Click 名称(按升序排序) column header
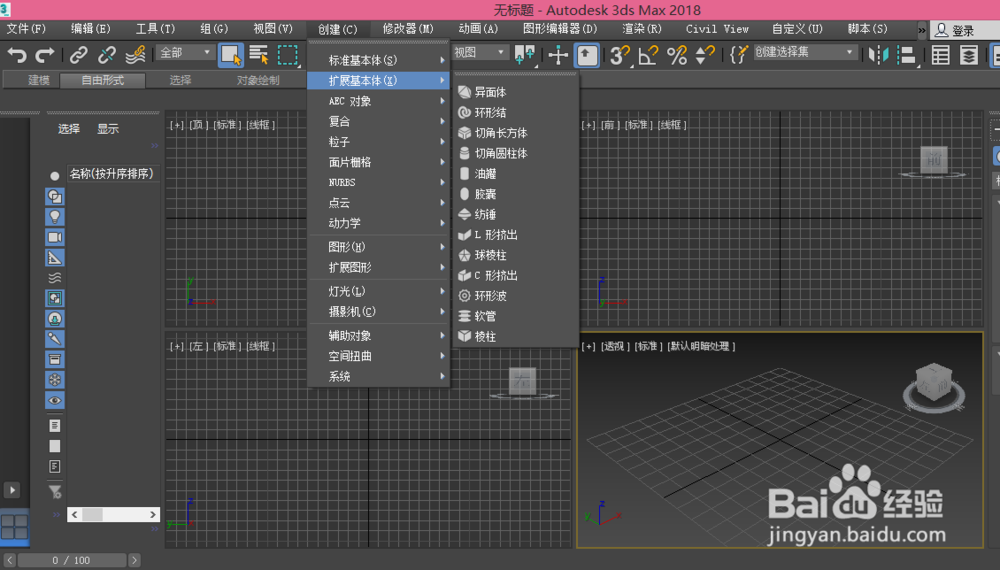 click(112, 174)
